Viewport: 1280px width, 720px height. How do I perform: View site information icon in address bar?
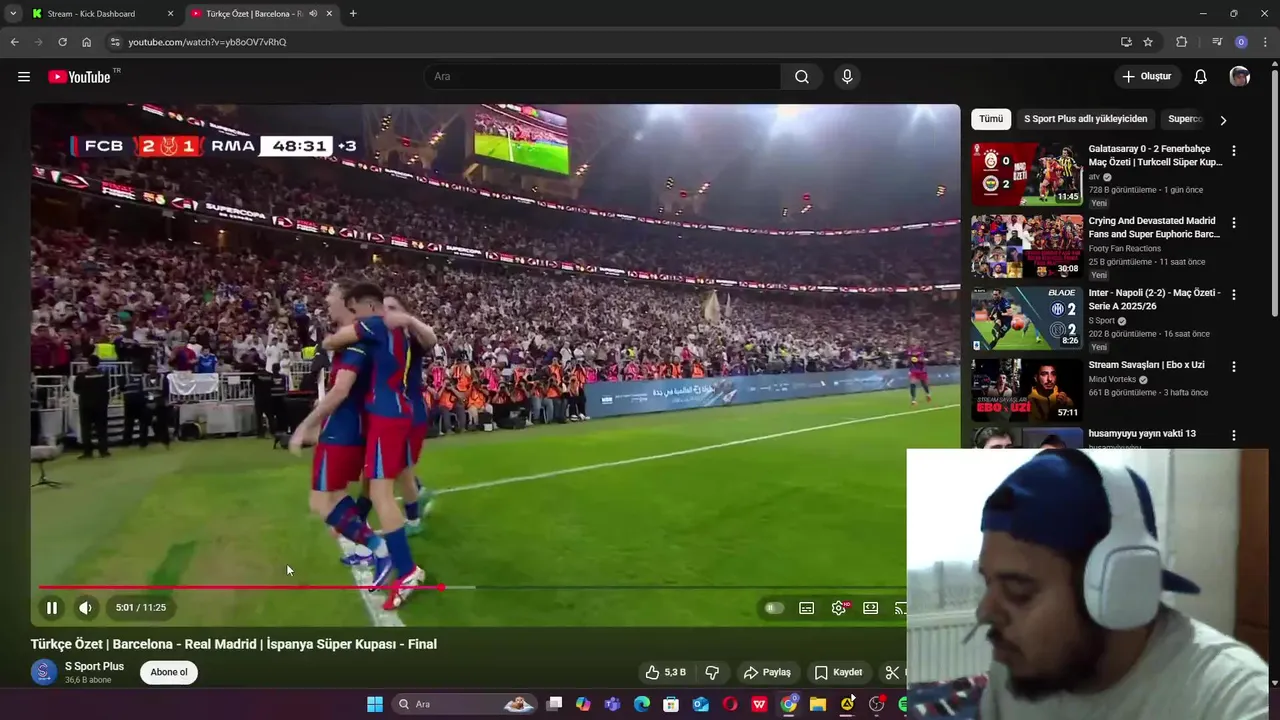(115, 42)
